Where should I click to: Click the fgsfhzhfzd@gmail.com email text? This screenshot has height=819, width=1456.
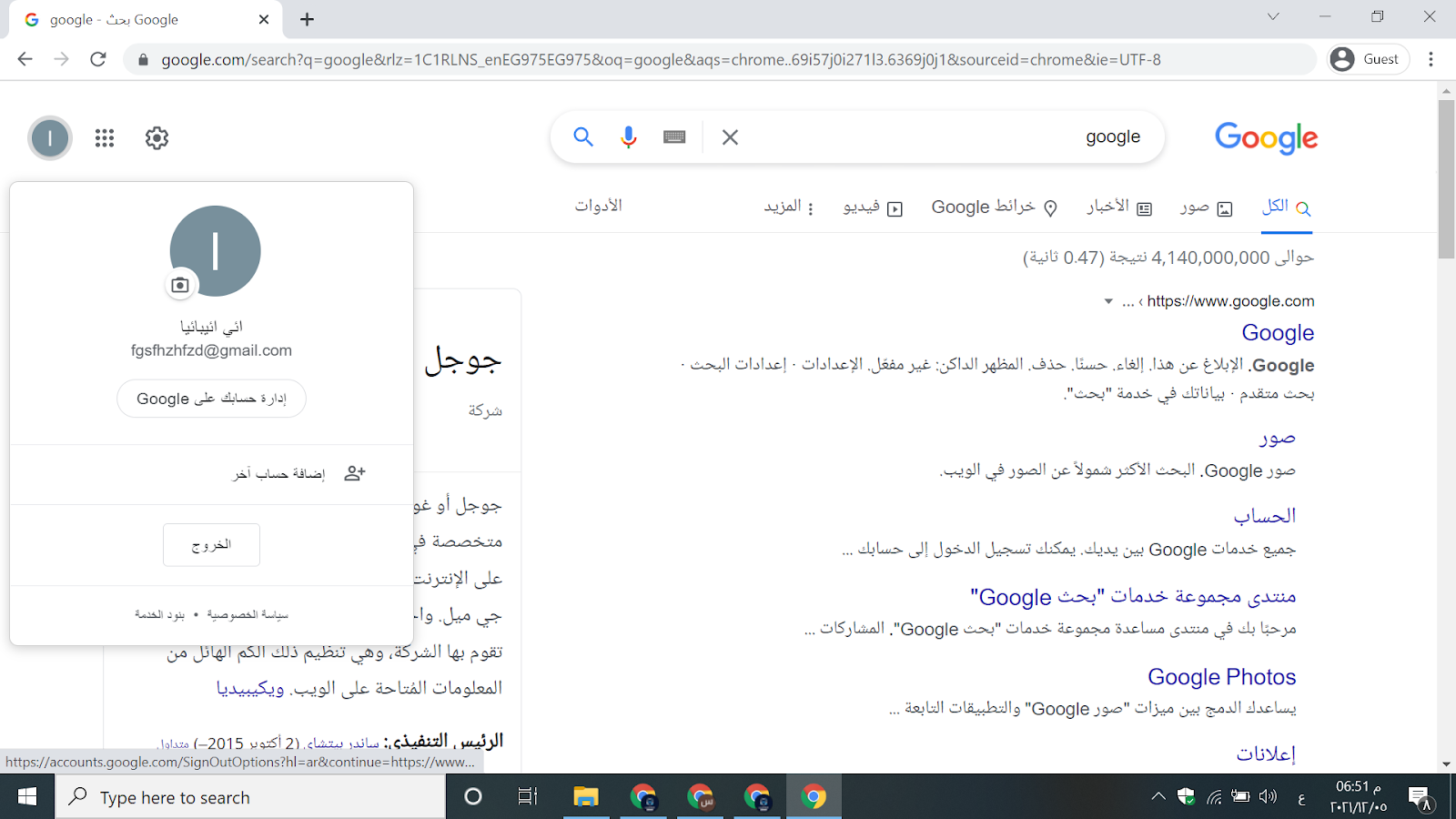click(211, 350)
